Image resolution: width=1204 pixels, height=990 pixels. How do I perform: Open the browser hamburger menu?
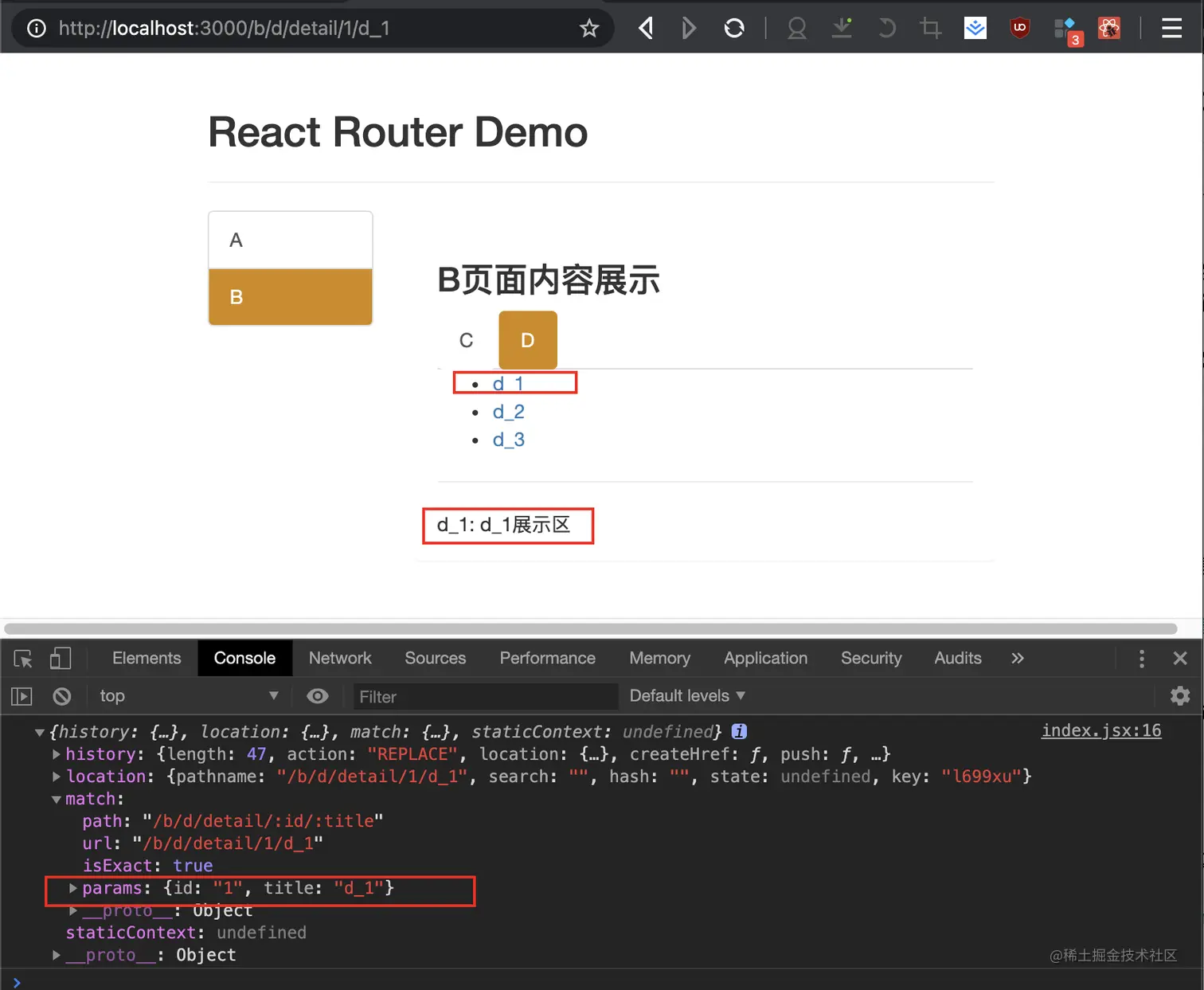pos(1171,29)
